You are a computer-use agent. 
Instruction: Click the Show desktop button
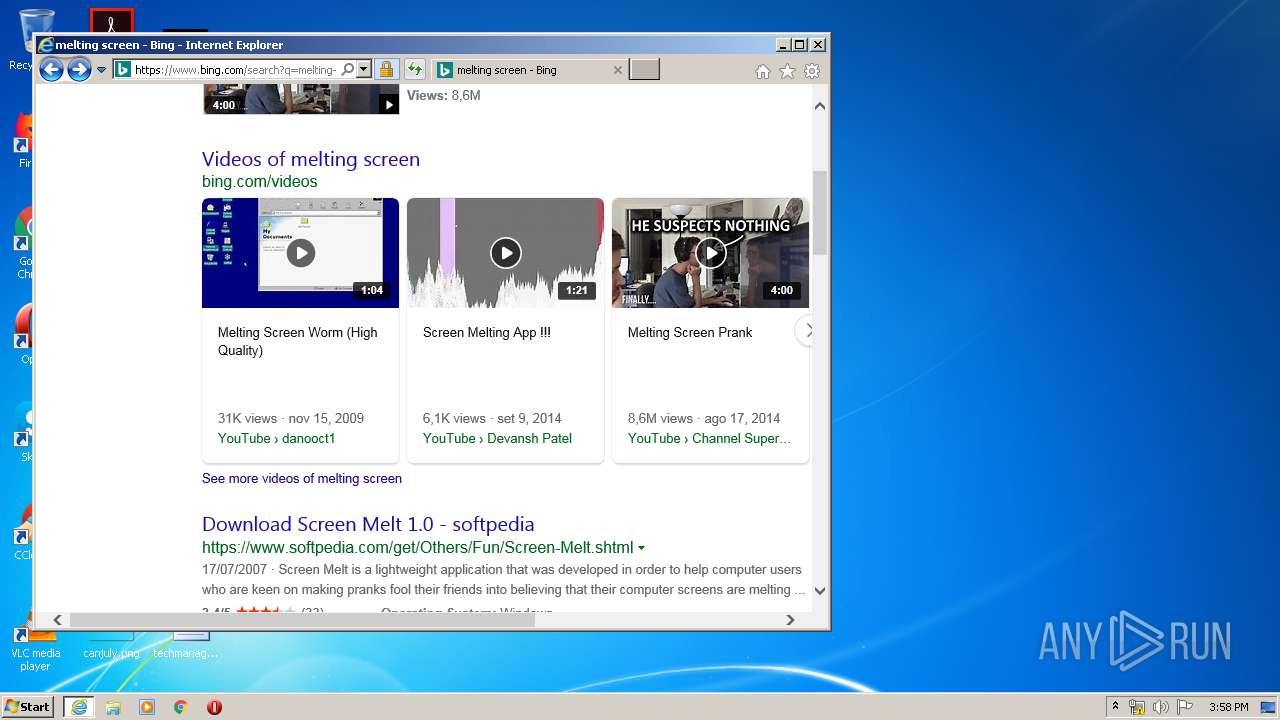[1270, 707]
